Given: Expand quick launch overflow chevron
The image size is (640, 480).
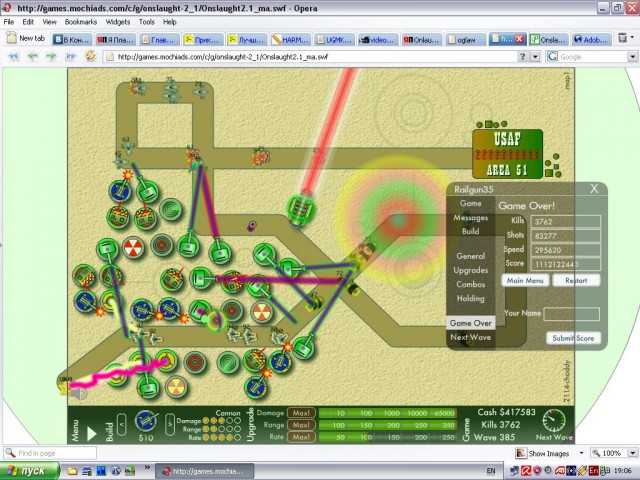Looking at the screenshot, I should (x=147, y=468).
